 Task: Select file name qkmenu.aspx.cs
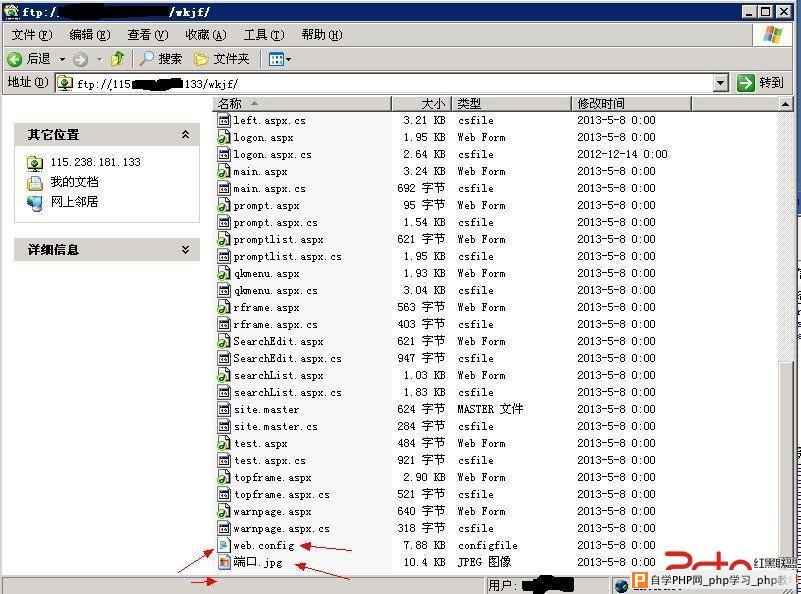pos(275,291)
